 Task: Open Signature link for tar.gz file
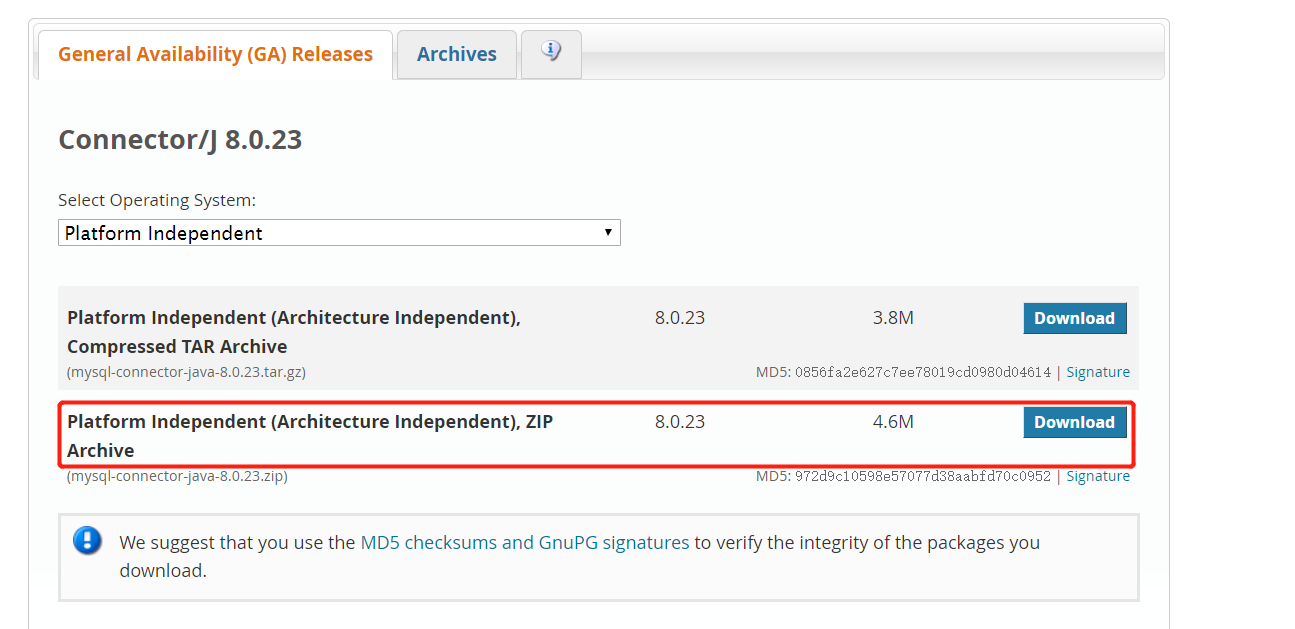1098,372
